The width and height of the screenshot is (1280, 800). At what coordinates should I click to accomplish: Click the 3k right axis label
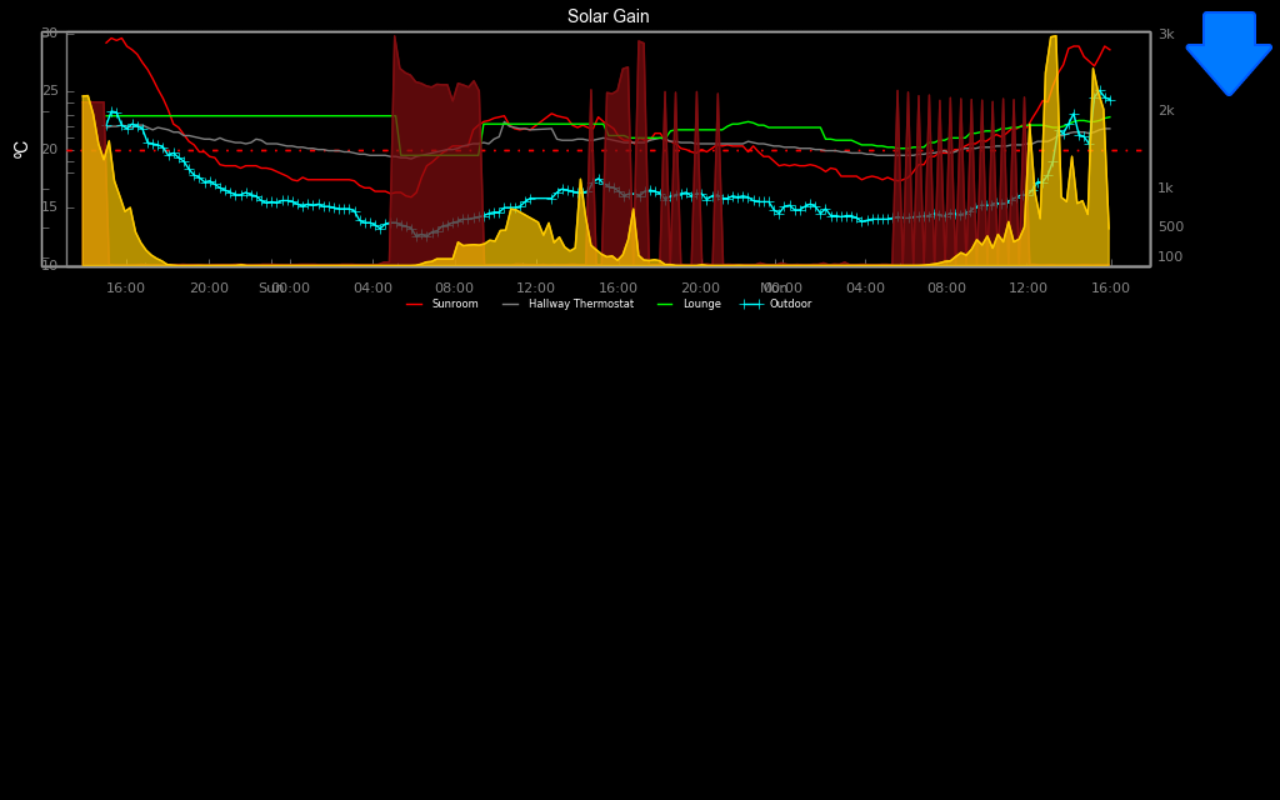[1166, 34]
